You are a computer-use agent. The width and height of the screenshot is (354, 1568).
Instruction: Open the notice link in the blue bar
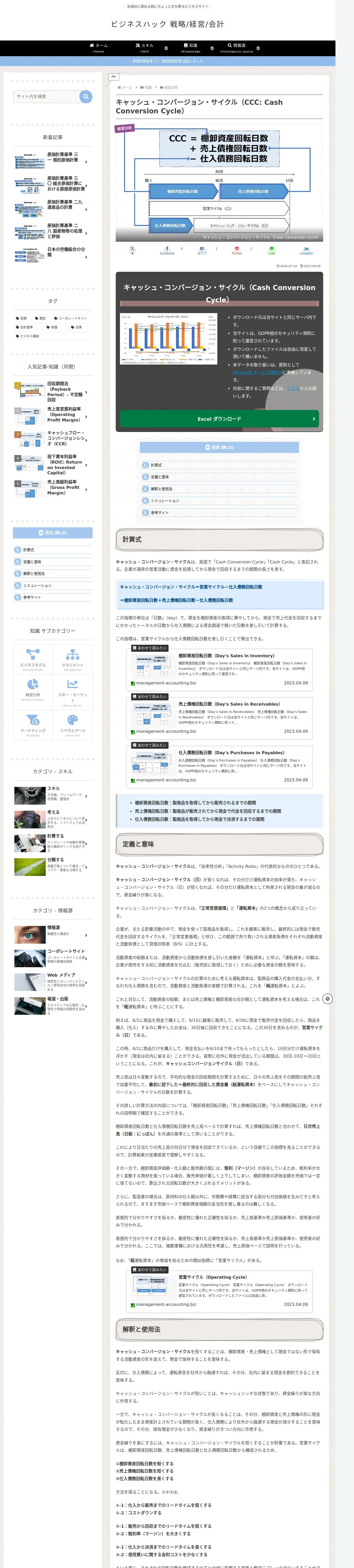[167, 61]
